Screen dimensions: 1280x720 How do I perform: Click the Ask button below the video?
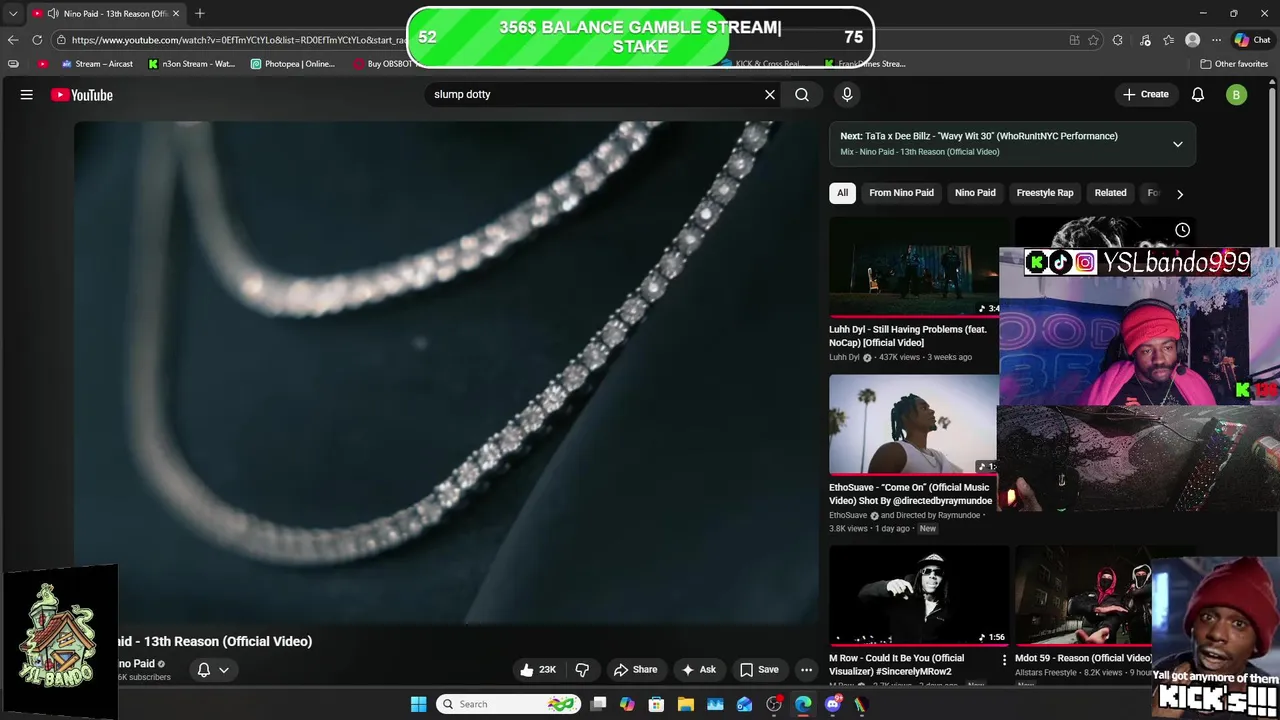[x=699, y=670]
